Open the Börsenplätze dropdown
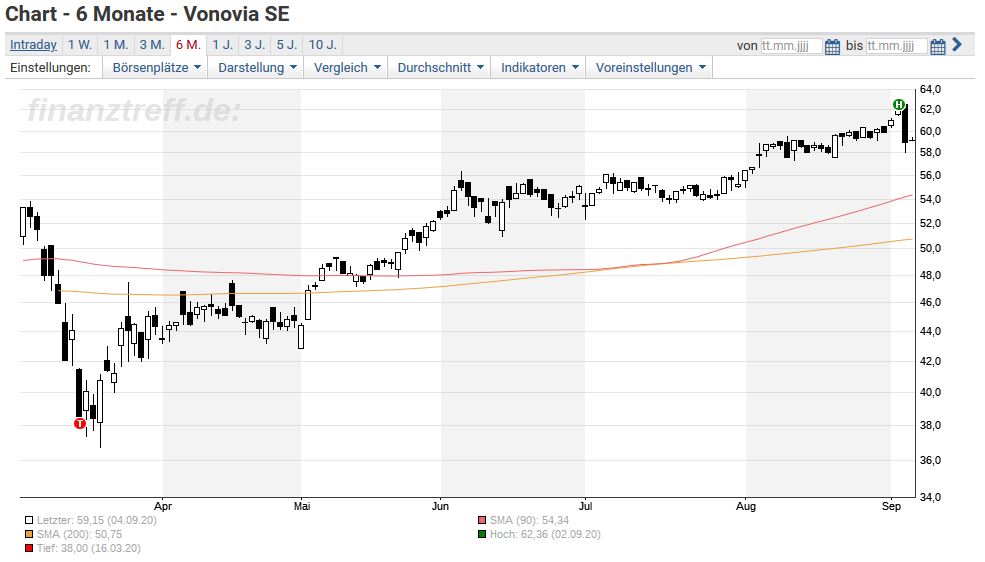This screenshot has width=985, height=562. point(156,68)
